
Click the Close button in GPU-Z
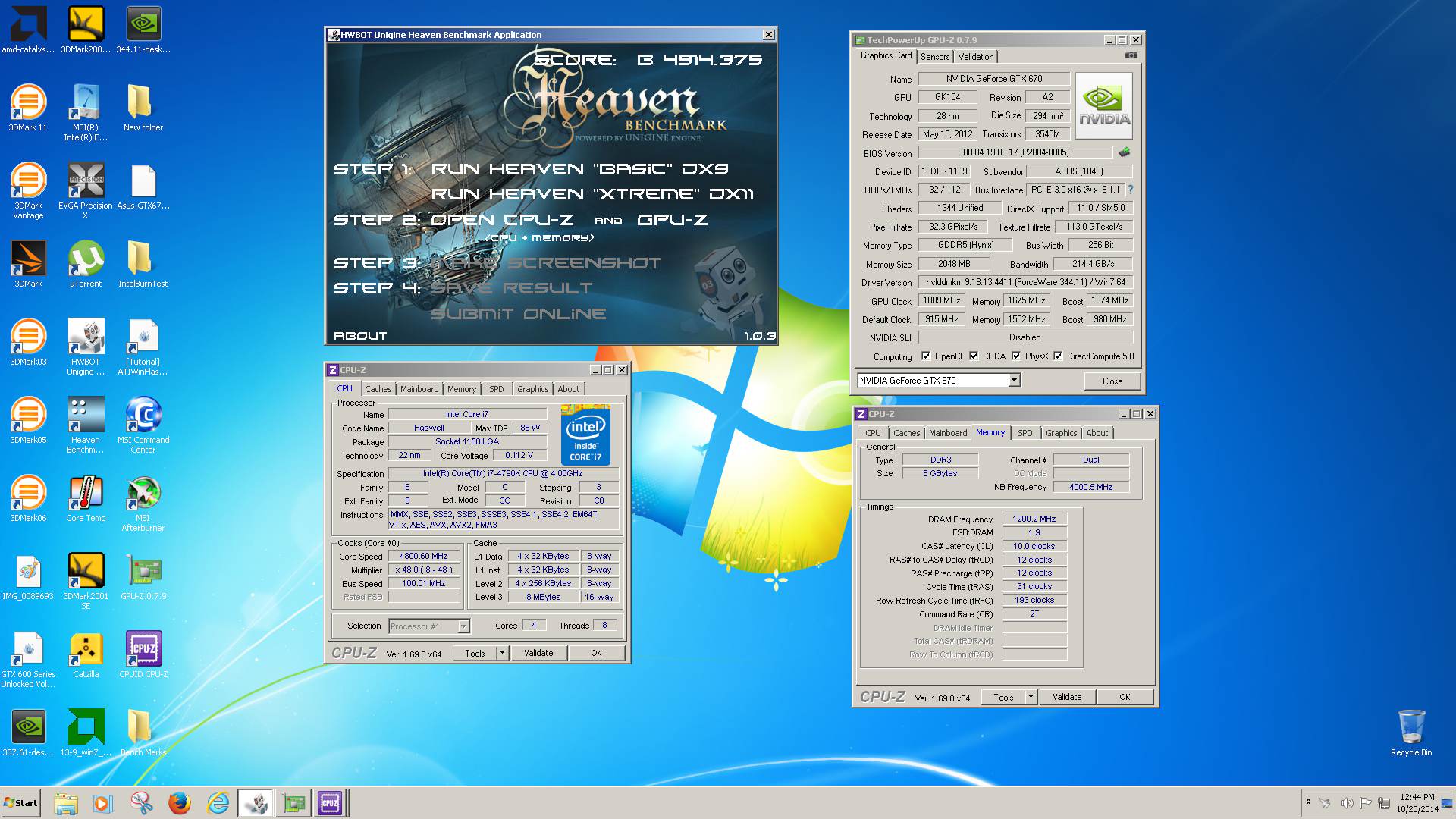[x=1112, y=381]
